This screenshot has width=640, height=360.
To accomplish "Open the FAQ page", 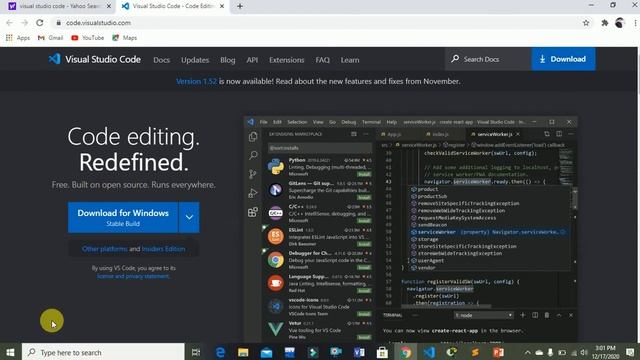I will click(x=322, y=60).
